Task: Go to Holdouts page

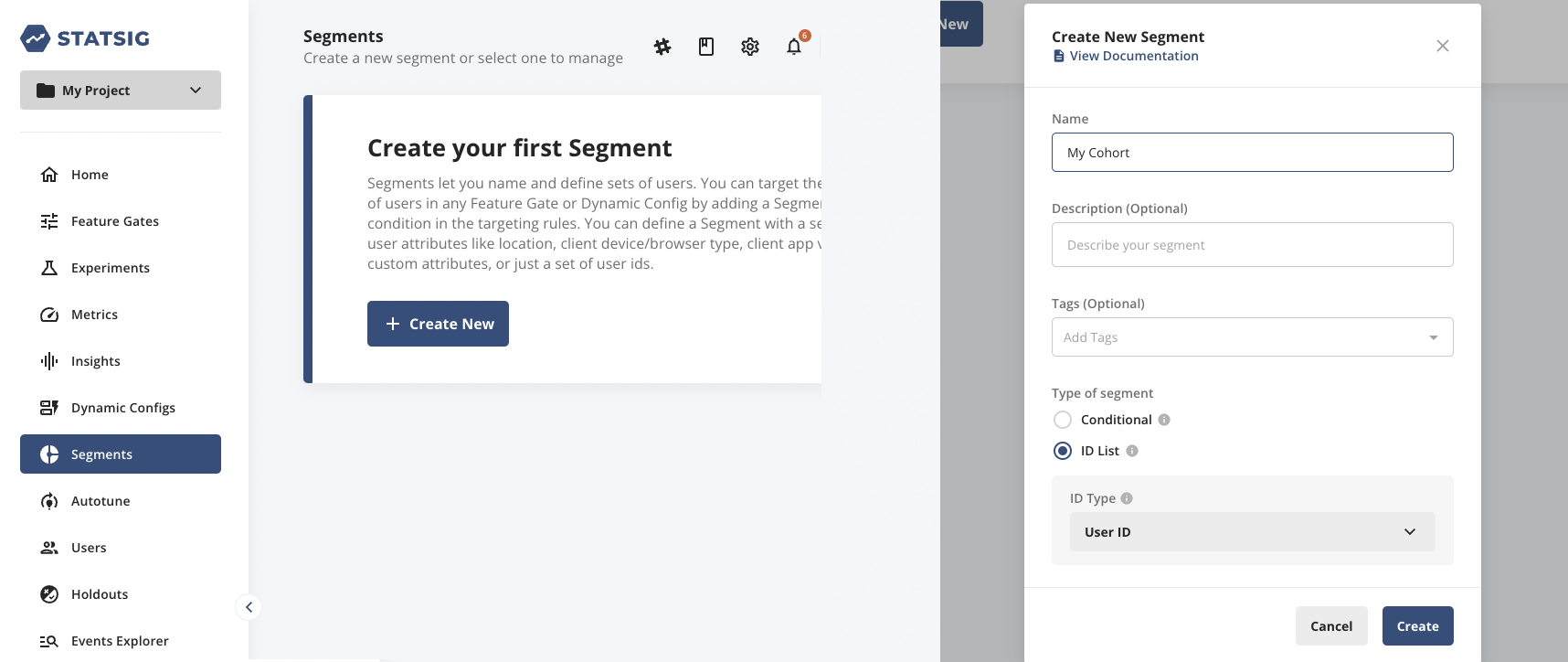Action: [121, 594]
